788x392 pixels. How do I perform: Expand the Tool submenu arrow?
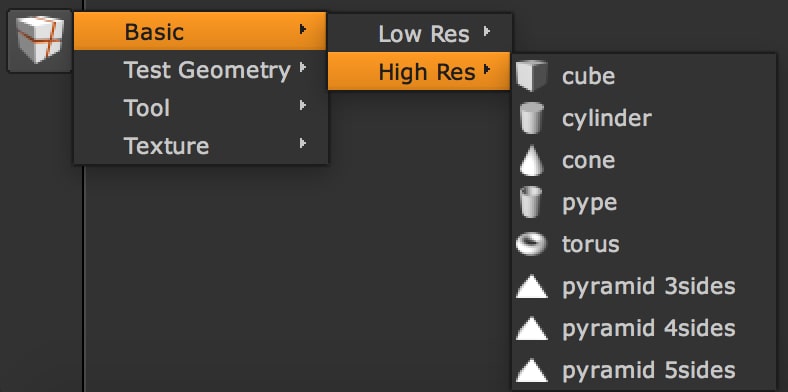point(303,106)
